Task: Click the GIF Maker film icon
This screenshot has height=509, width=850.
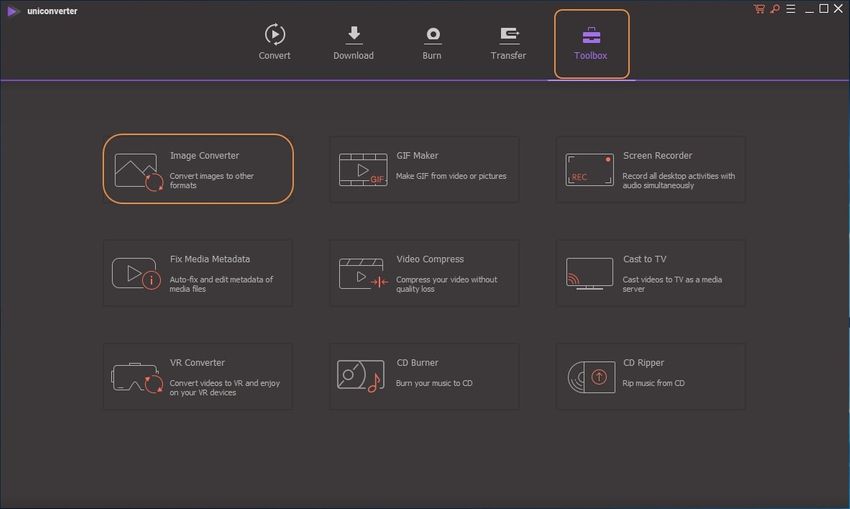Action: click(x=362, y=170)
